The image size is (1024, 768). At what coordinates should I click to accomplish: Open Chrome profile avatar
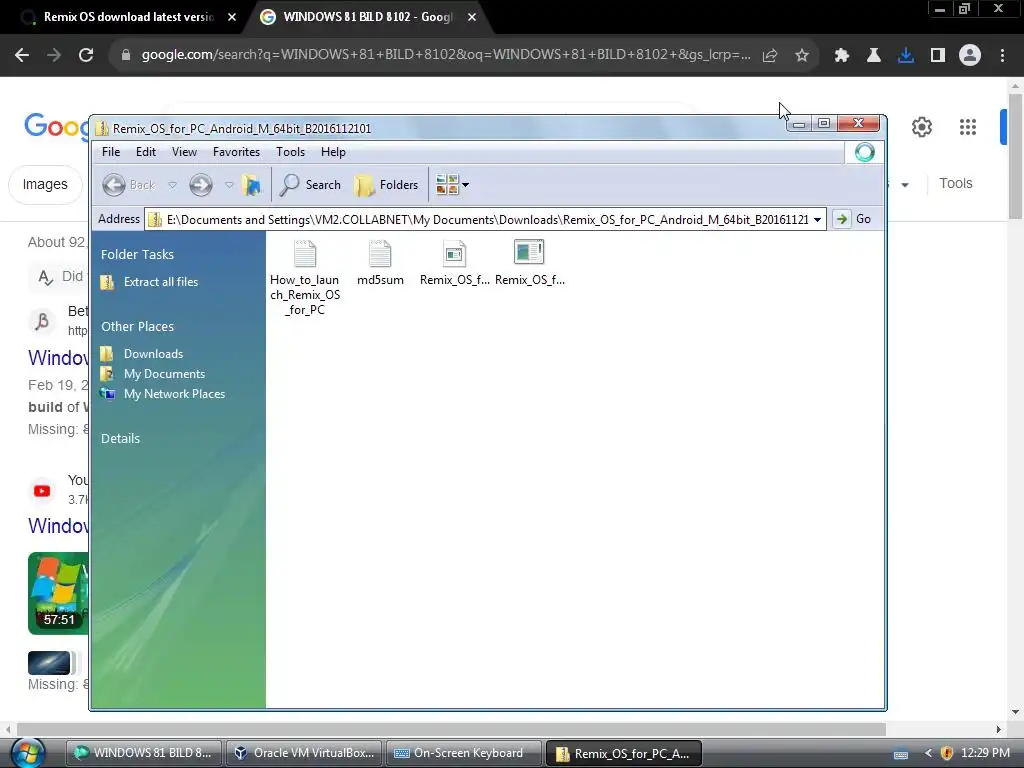(970, 56)
